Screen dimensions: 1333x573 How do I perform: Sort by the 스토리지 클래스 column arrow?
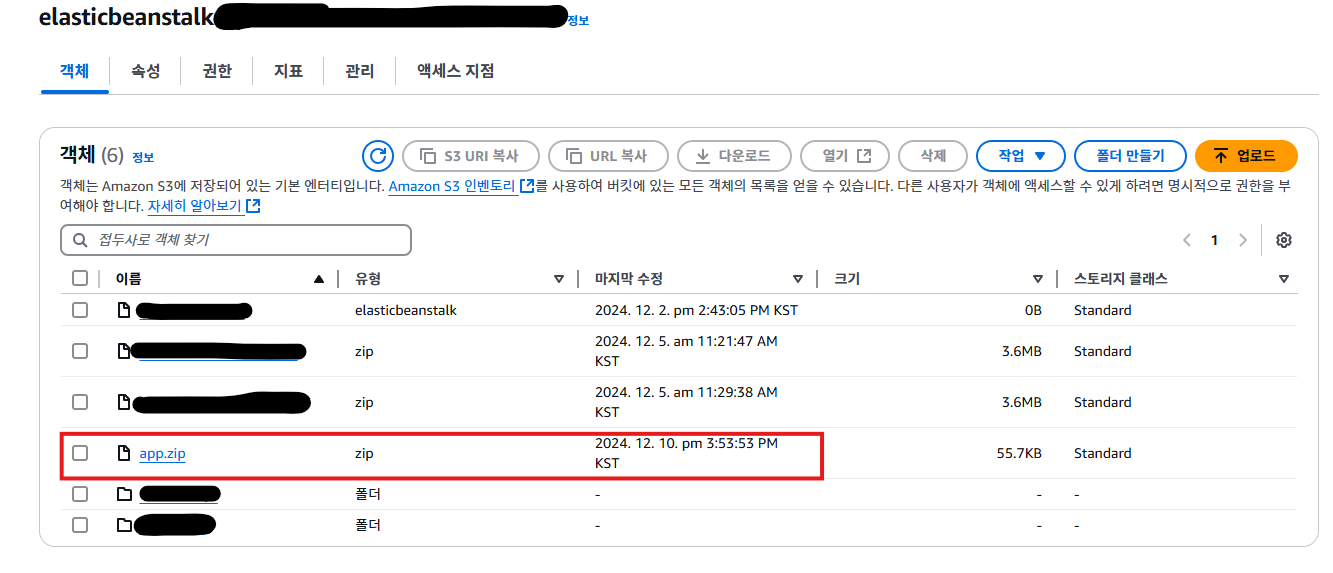coord(1283,279)
